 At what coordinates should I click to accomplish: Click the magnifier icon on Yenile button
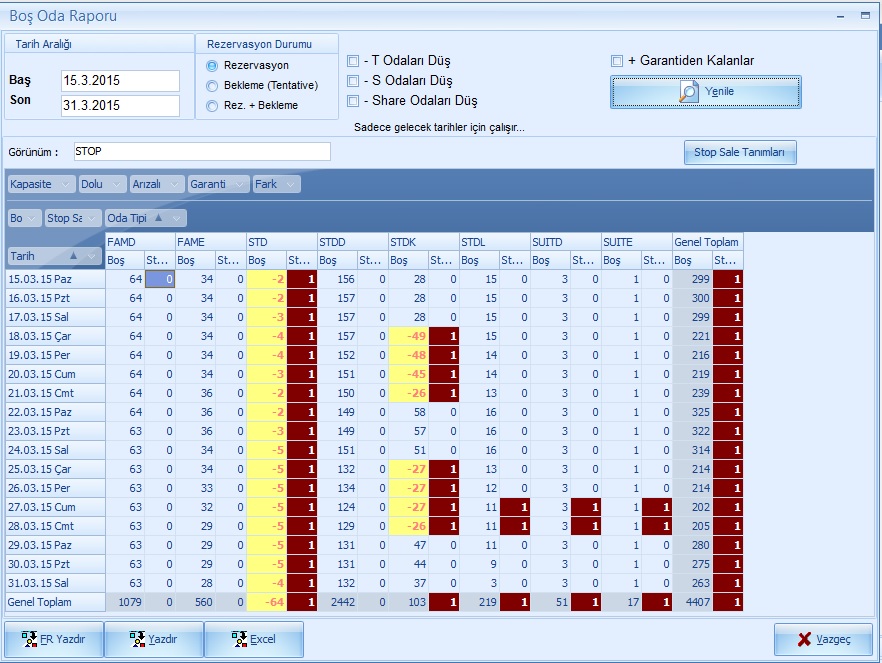689,92
